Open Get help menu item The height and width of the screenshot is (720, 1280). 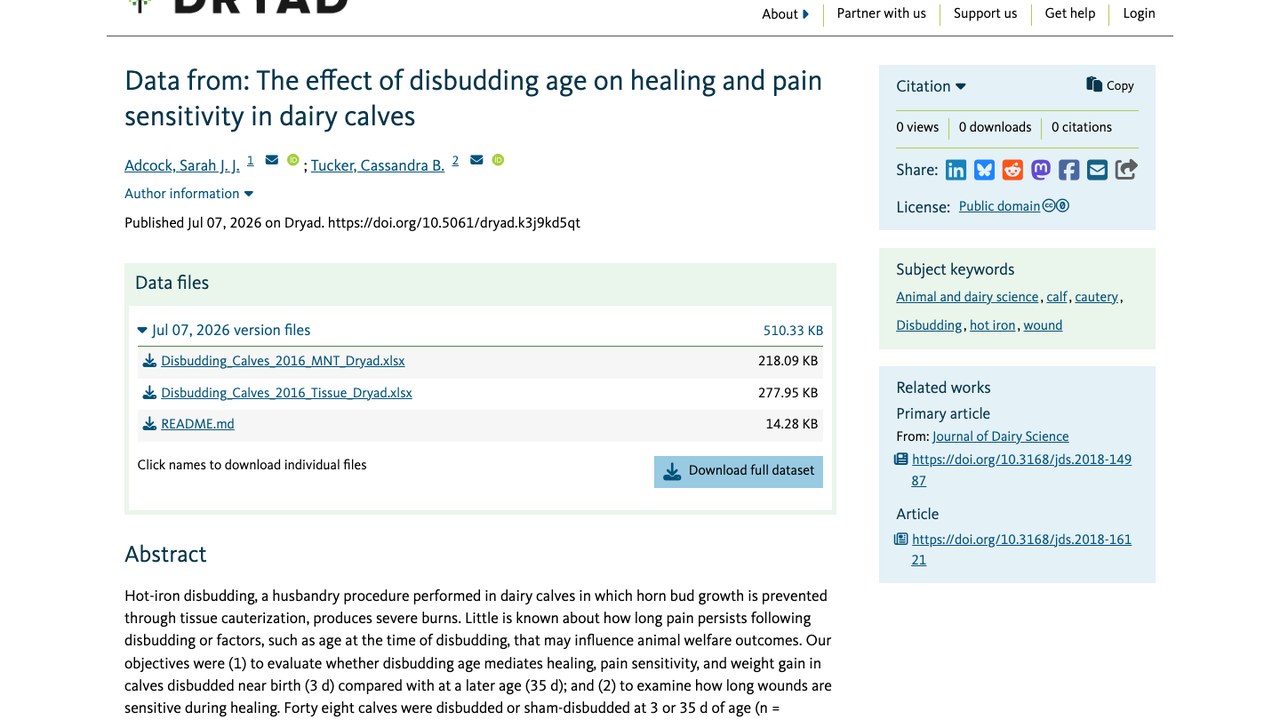[x=1070, y=13]
